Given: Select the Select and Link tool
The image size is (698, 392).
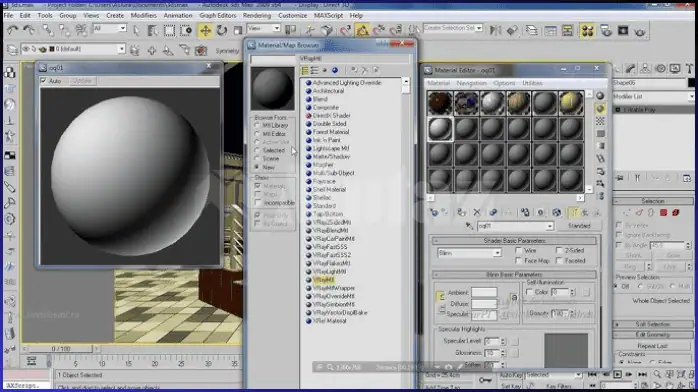Looking at the screenshot, I should (x=48, y=30).
